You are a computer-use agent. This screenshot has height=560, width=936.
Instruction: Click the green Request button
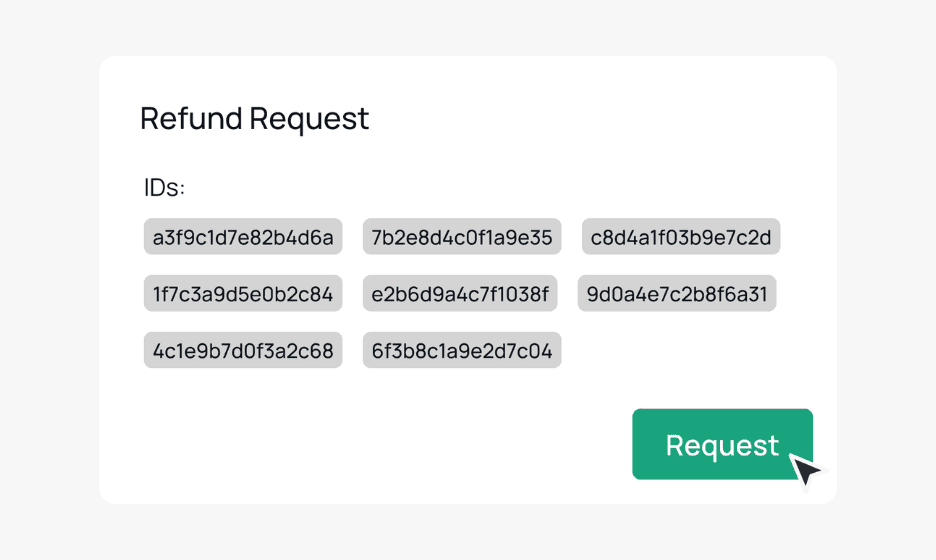pyautogui.click(x=722, y=444)
